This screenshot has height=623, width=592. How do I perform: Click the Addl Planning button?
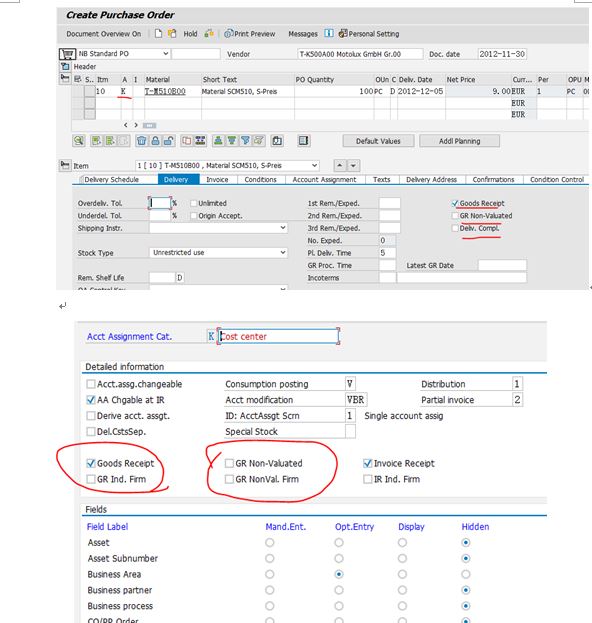pyautogui.click(x=459, y=141)
